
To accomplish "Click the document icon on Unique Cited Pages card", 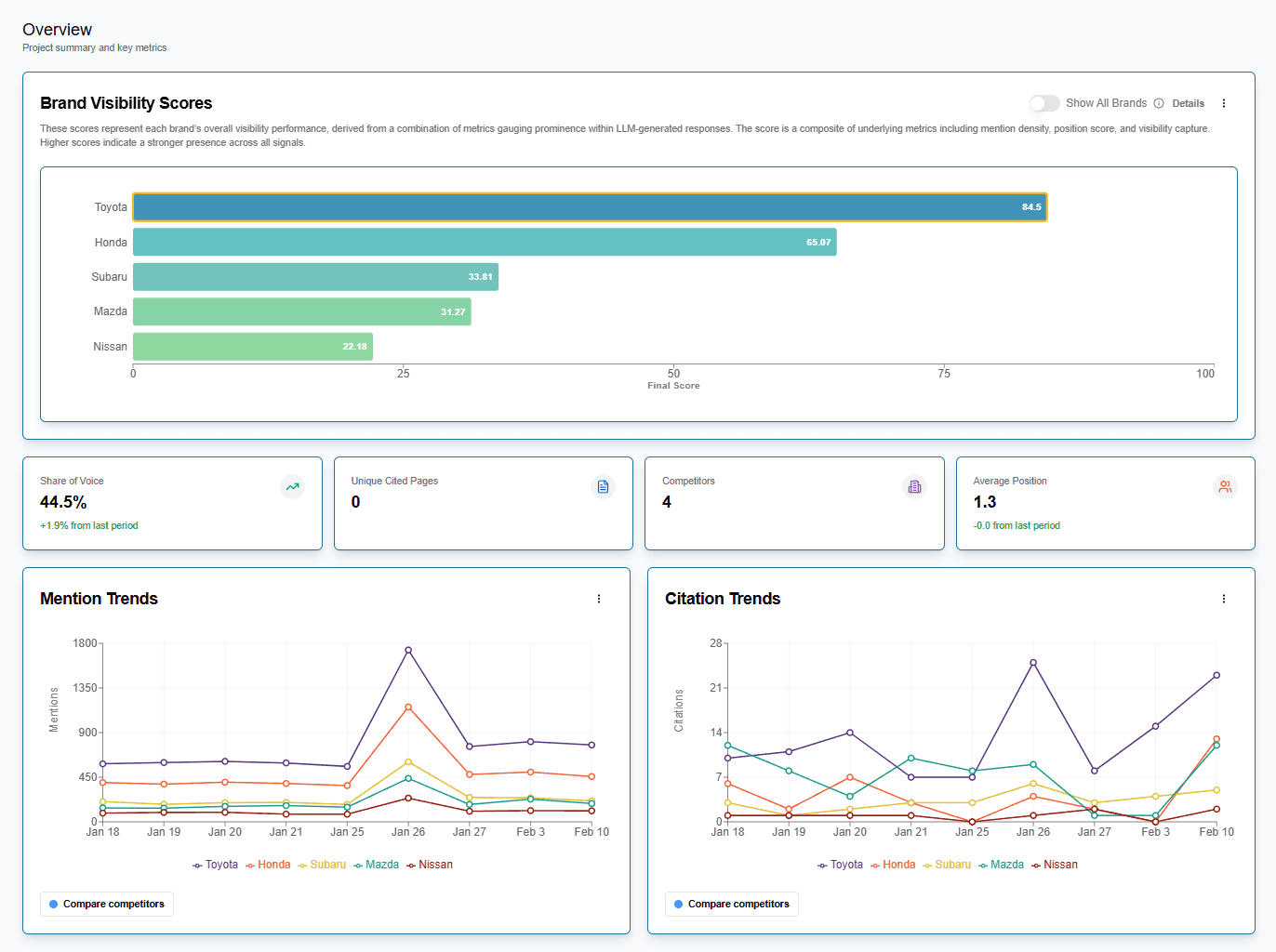I will pyautogui.click(x=603, y=486).
